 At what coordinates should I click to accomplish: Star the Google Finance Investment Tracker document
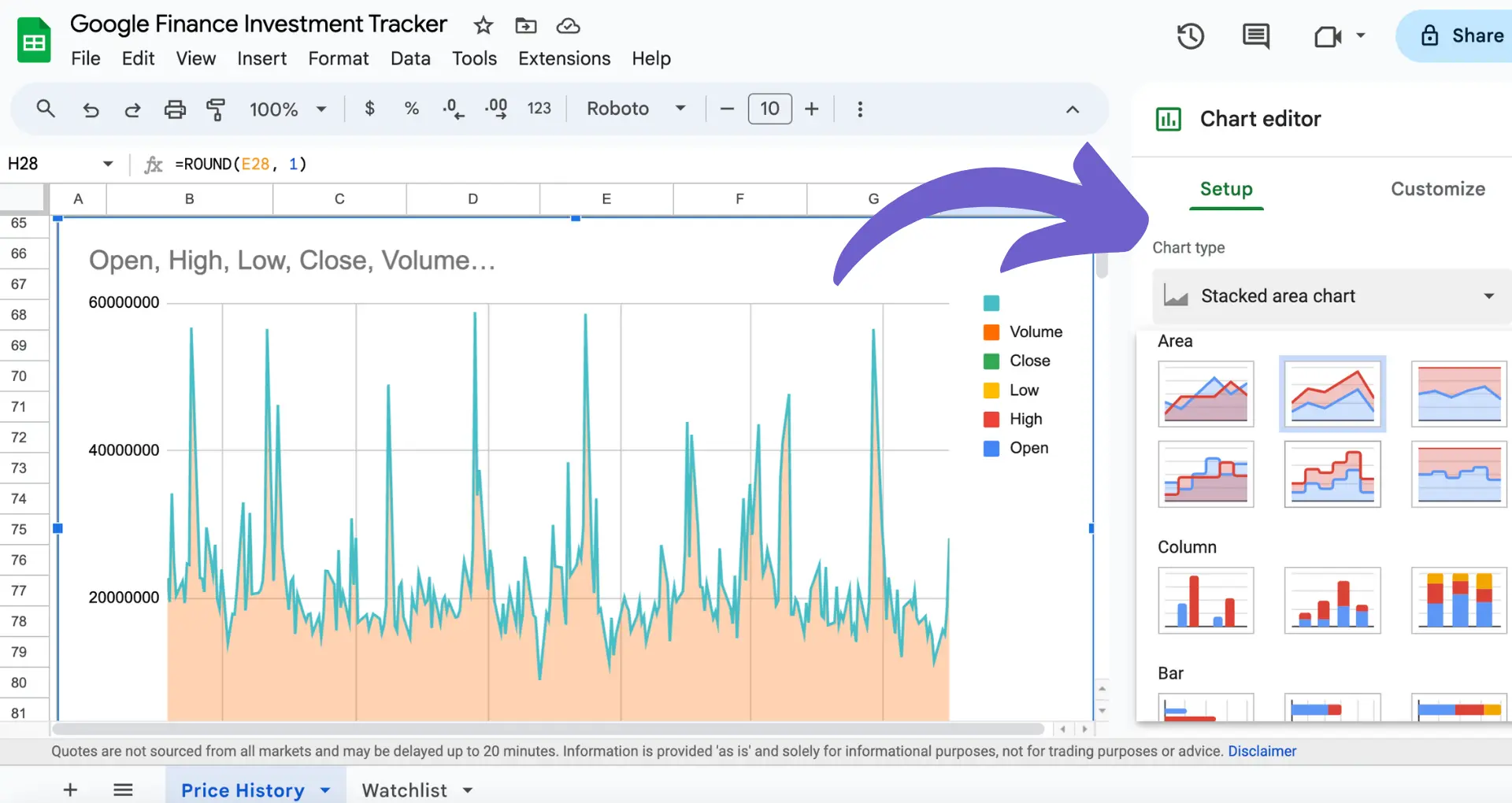pos(483,26)
